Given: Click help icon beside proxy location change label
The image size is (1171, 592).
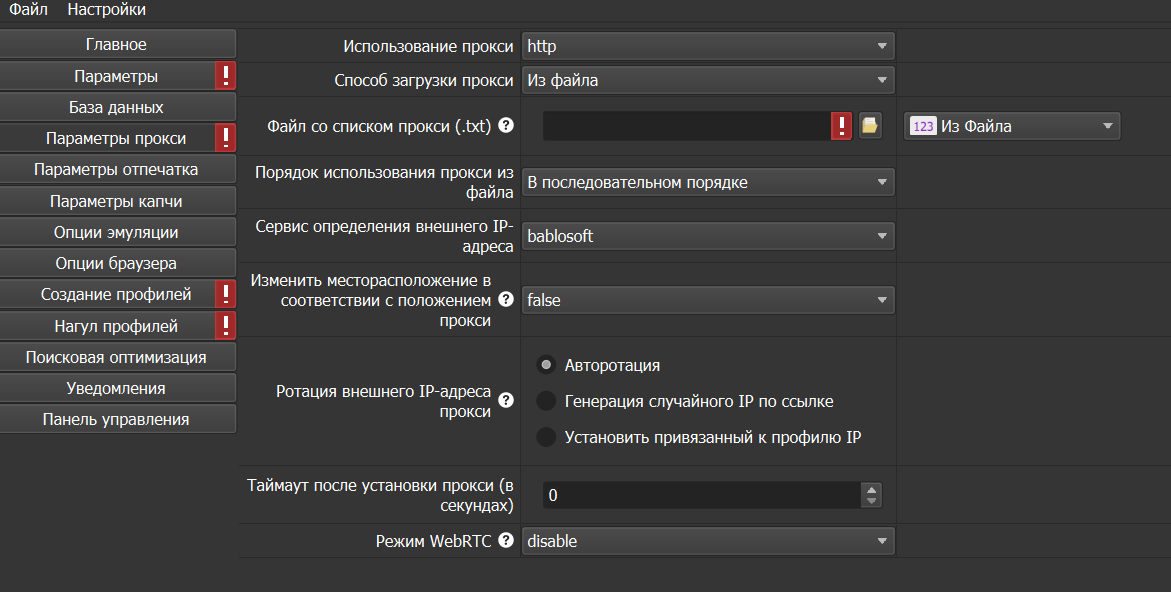Looking at the screenshot, I should (506, 299).
